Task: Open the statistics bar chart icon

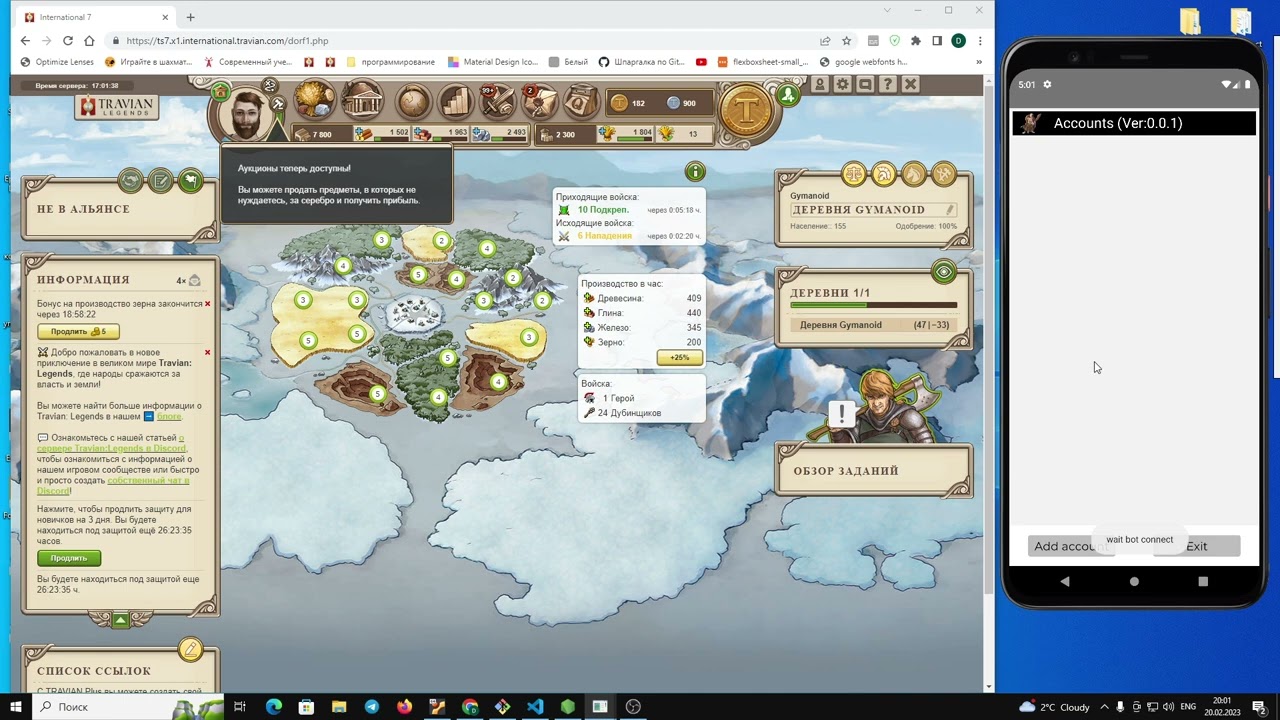Action: click(455, 101)
